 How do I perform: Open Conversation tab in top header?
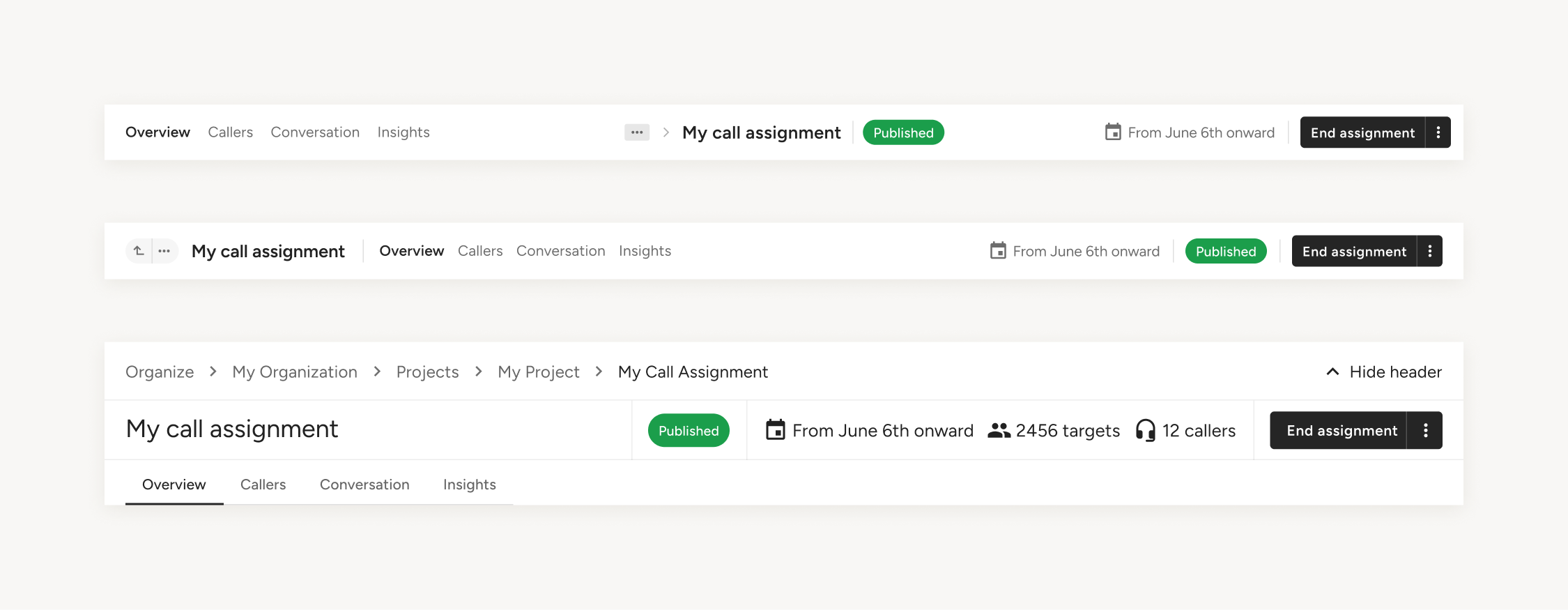[315, 132]
